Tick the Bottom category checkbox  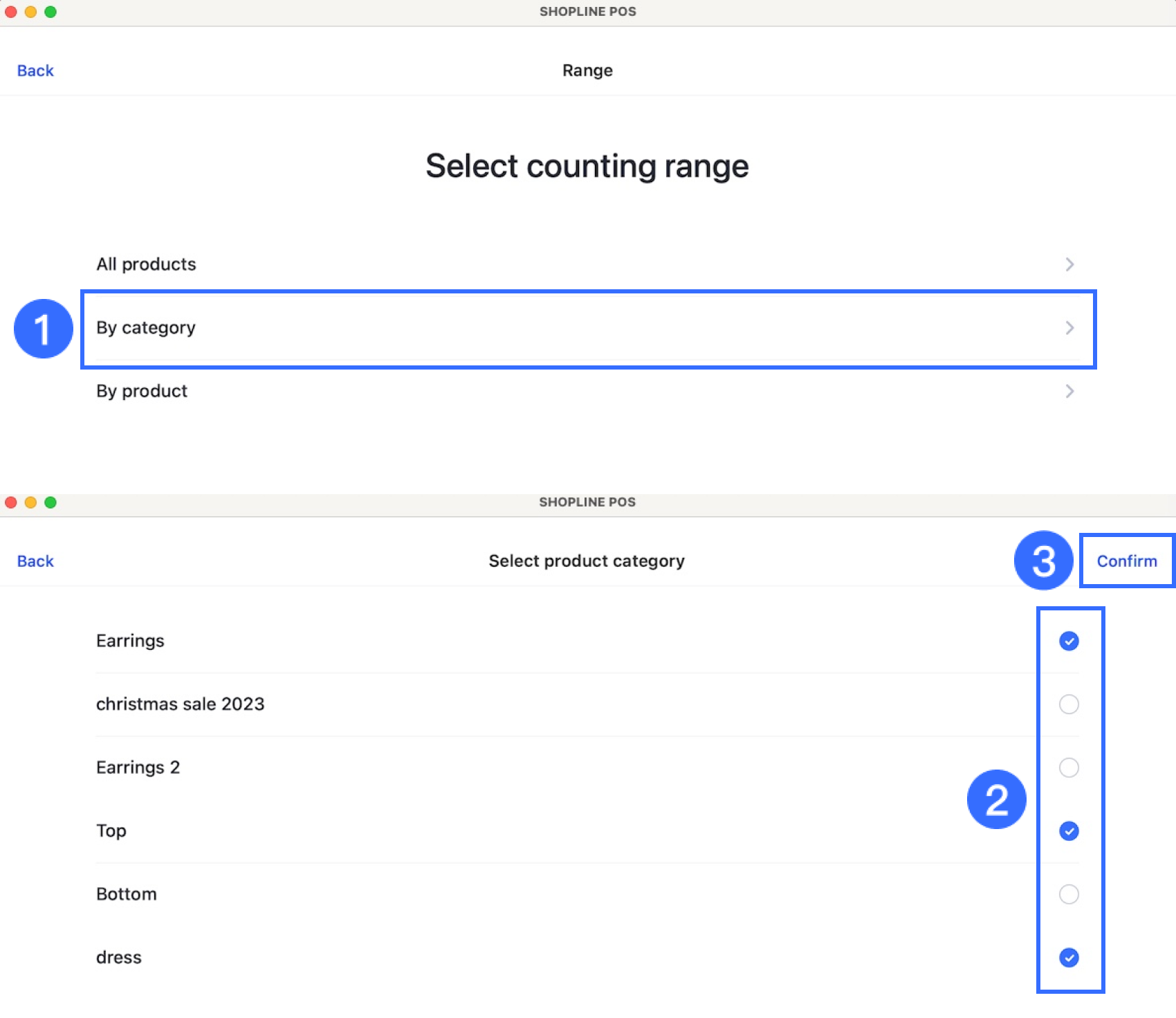pyautogui.click(x=1069, y=894)
